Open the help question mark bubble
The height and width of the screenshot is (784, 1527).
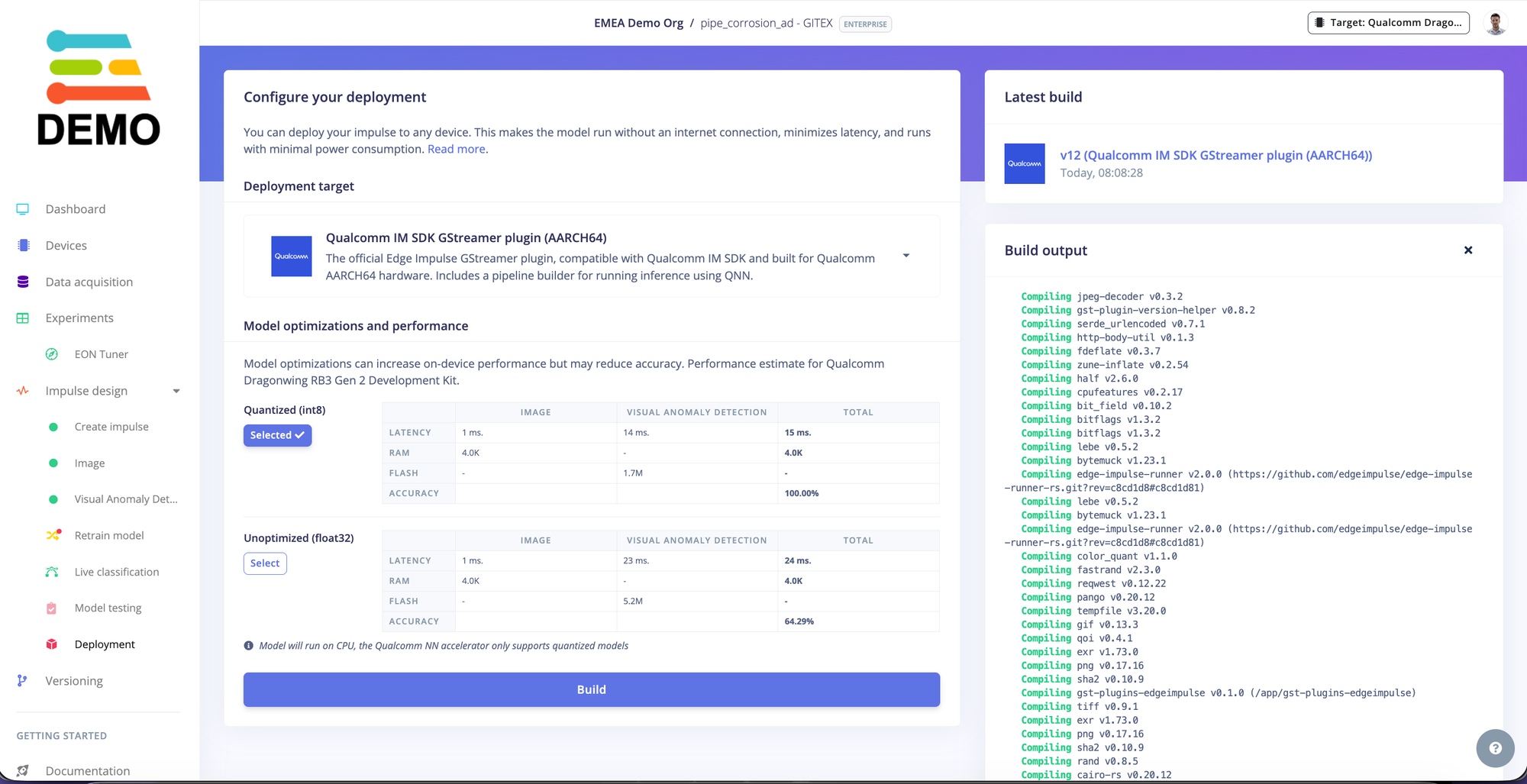click(1495, 748)
